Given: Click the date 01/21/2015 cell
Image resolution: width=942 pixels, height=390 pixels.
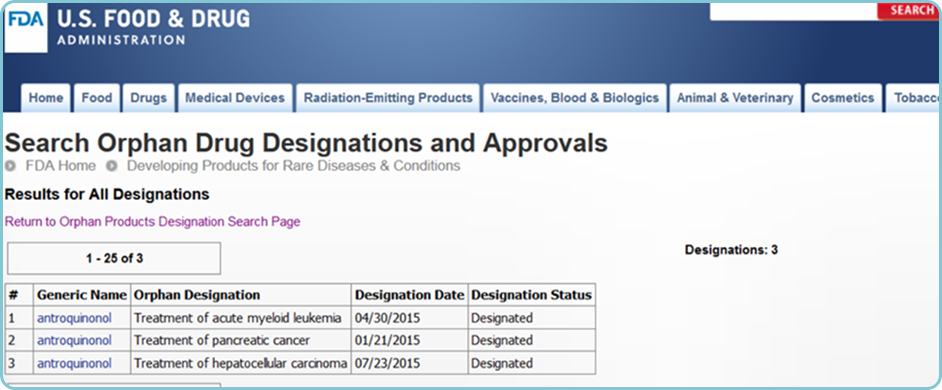Looking at the screenshot, I should point(410,341).
